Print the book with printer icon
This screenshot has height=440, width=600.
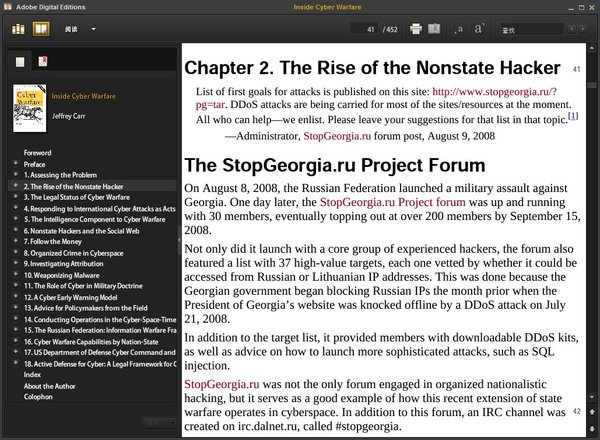416,29
